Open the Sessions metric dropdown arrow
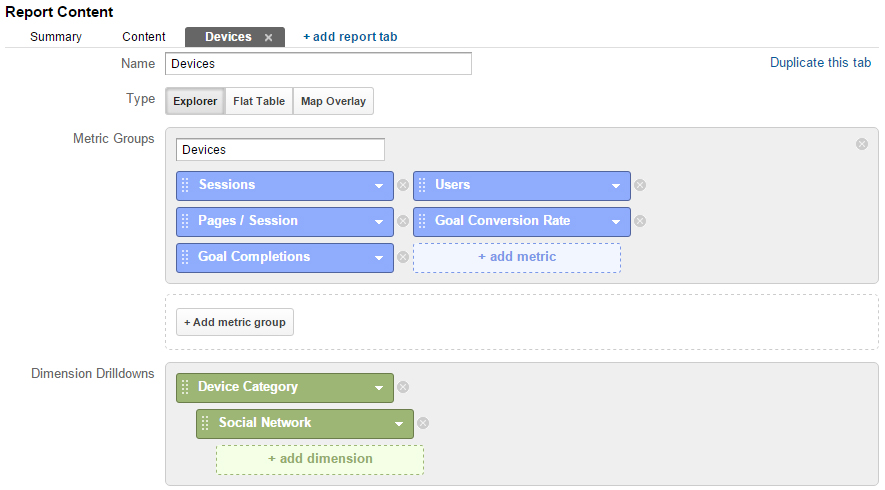This screenshot has height=490, width=885. coord(379,186)
